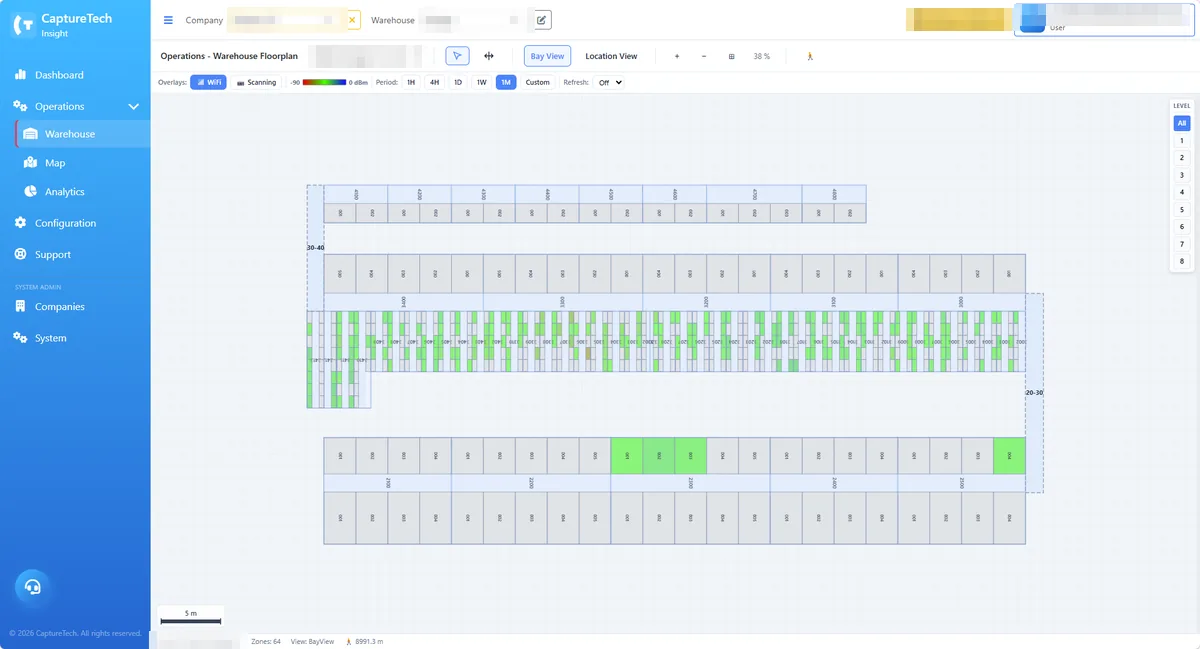1200x649 pixels.
Task: Zoom out with the minus icon
Action: click(x=704, y=56)
